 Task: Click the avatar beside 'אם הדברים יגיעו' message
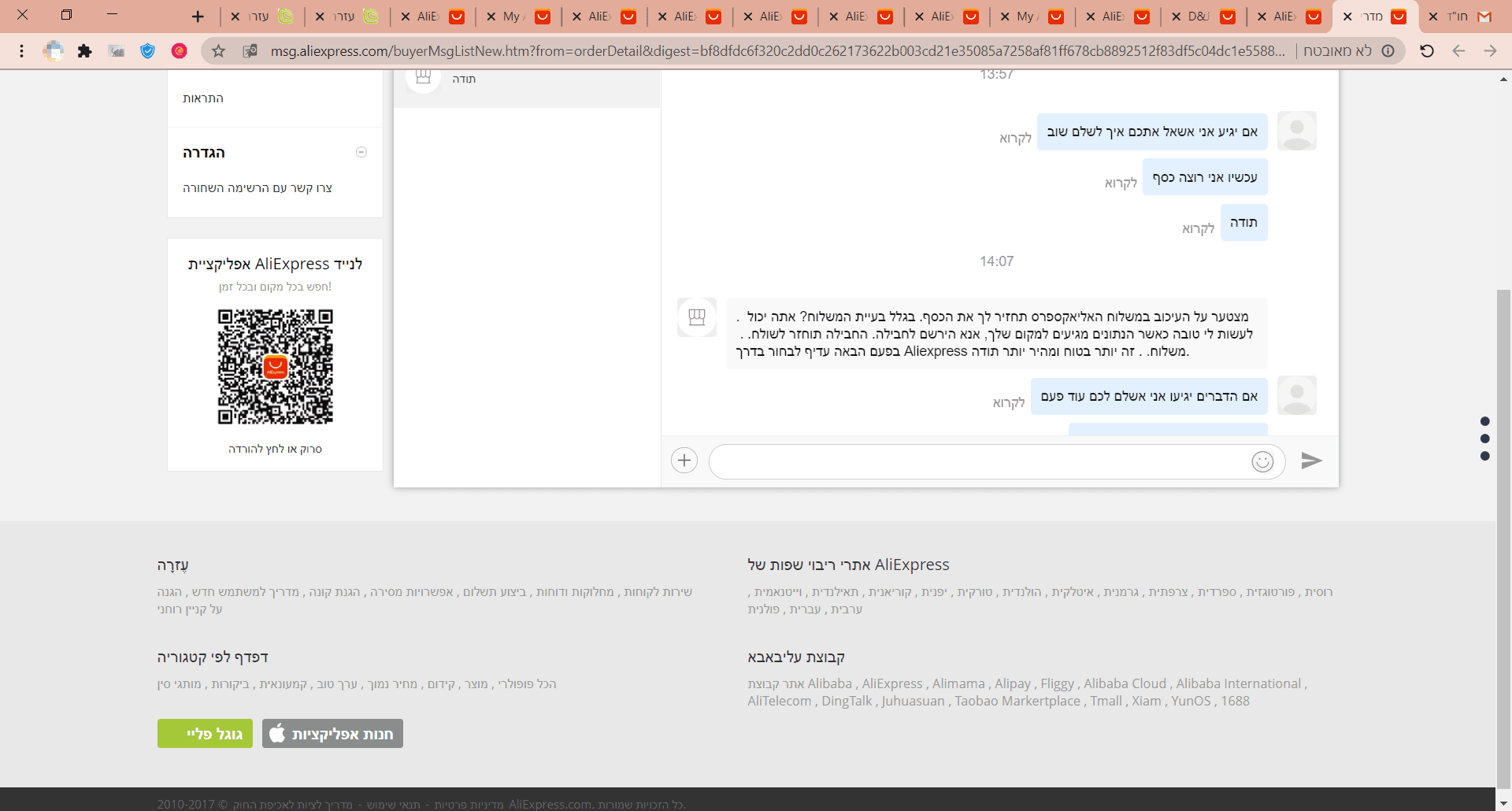pos(1296,395)
